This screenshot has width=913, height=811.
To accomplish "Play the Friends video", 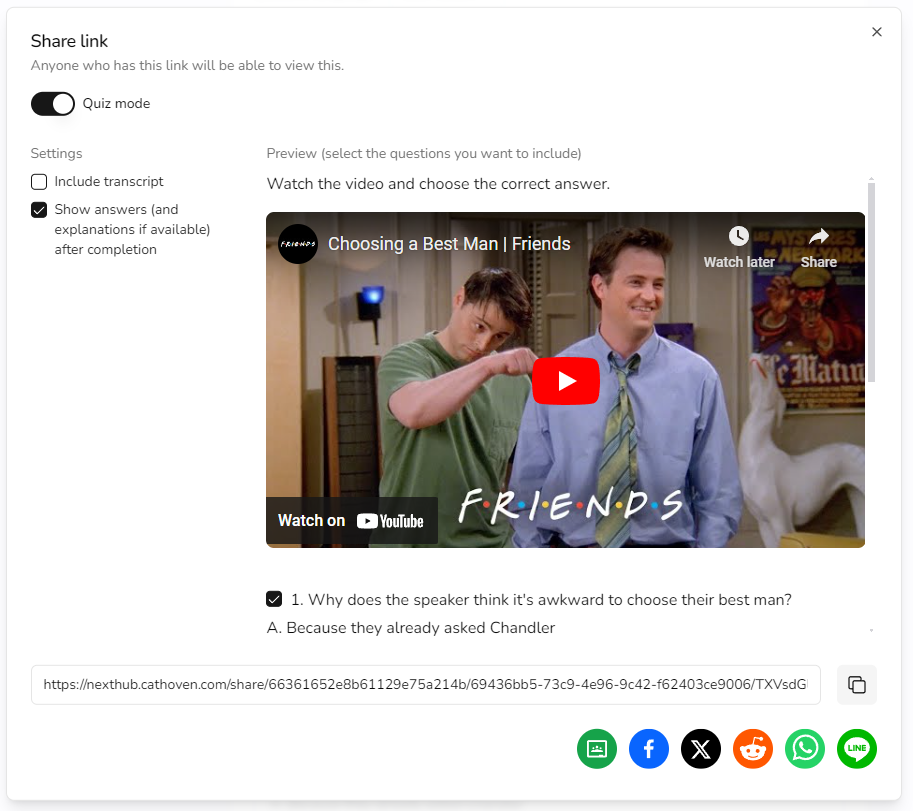I will coord(565,381).
